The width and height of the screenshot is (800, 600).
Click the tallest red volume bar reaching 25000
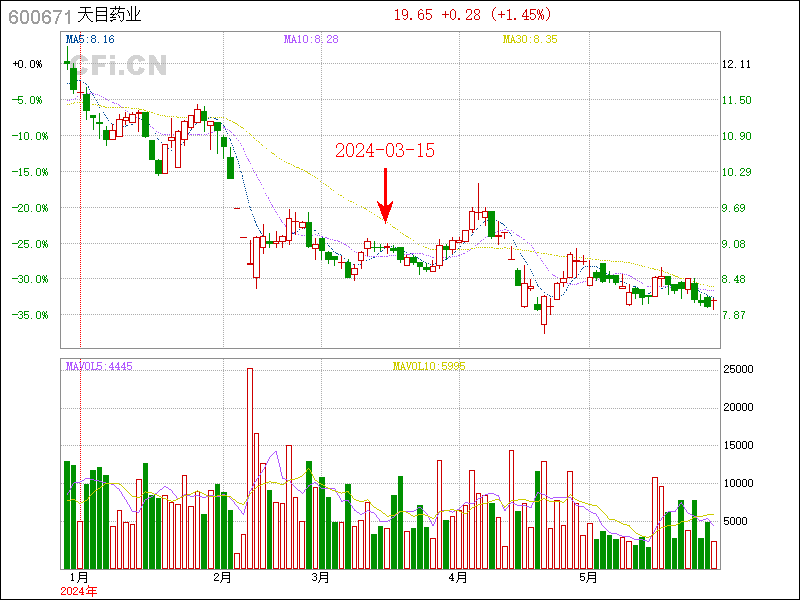[250, 468]
